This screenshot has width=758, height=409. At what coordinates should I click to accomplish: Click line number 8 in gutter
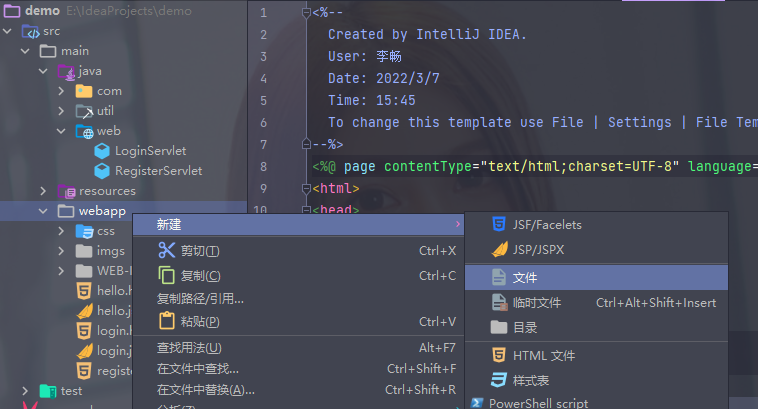coord(263,166)
